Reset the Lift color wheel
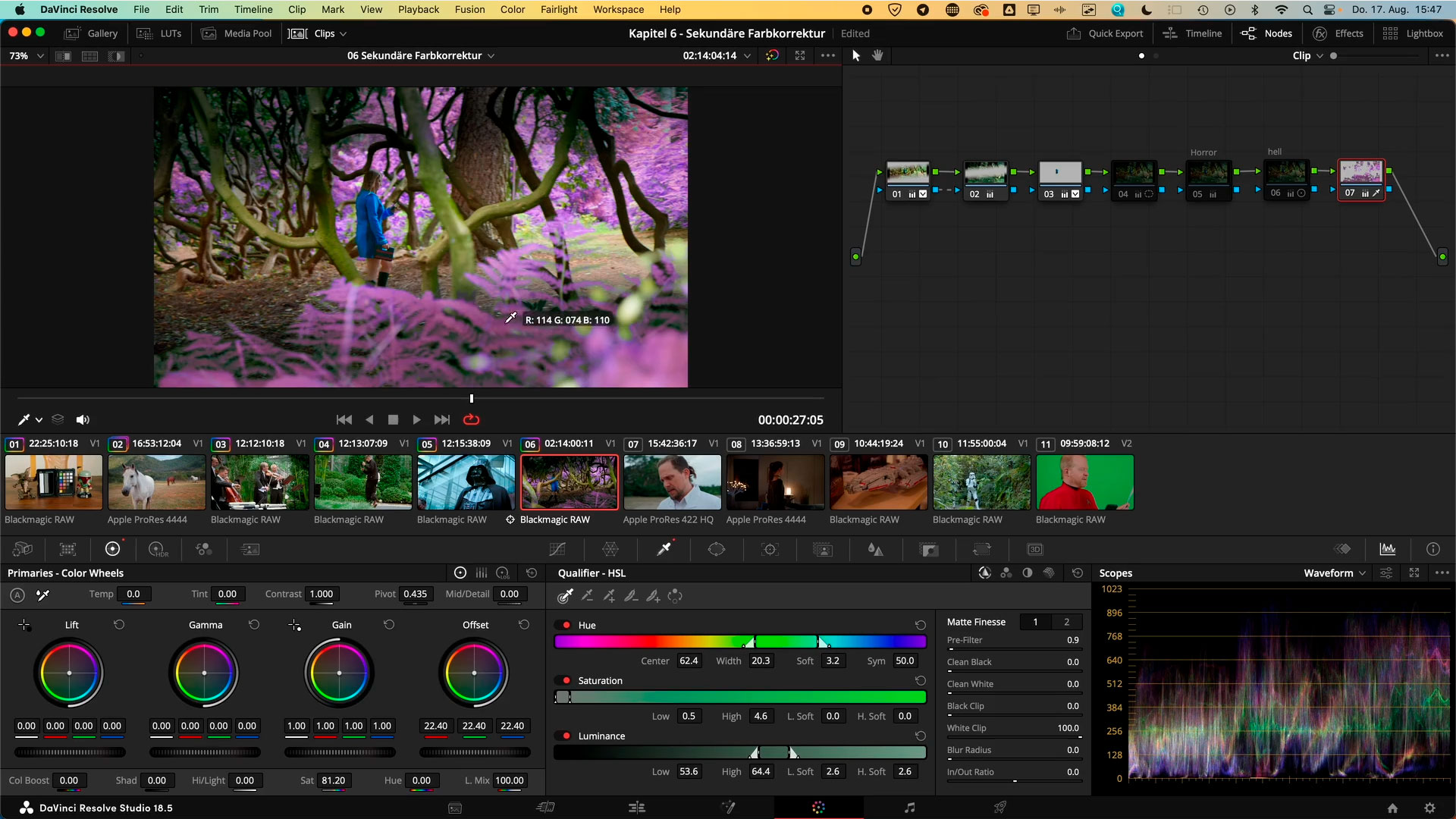 point(119,625)
